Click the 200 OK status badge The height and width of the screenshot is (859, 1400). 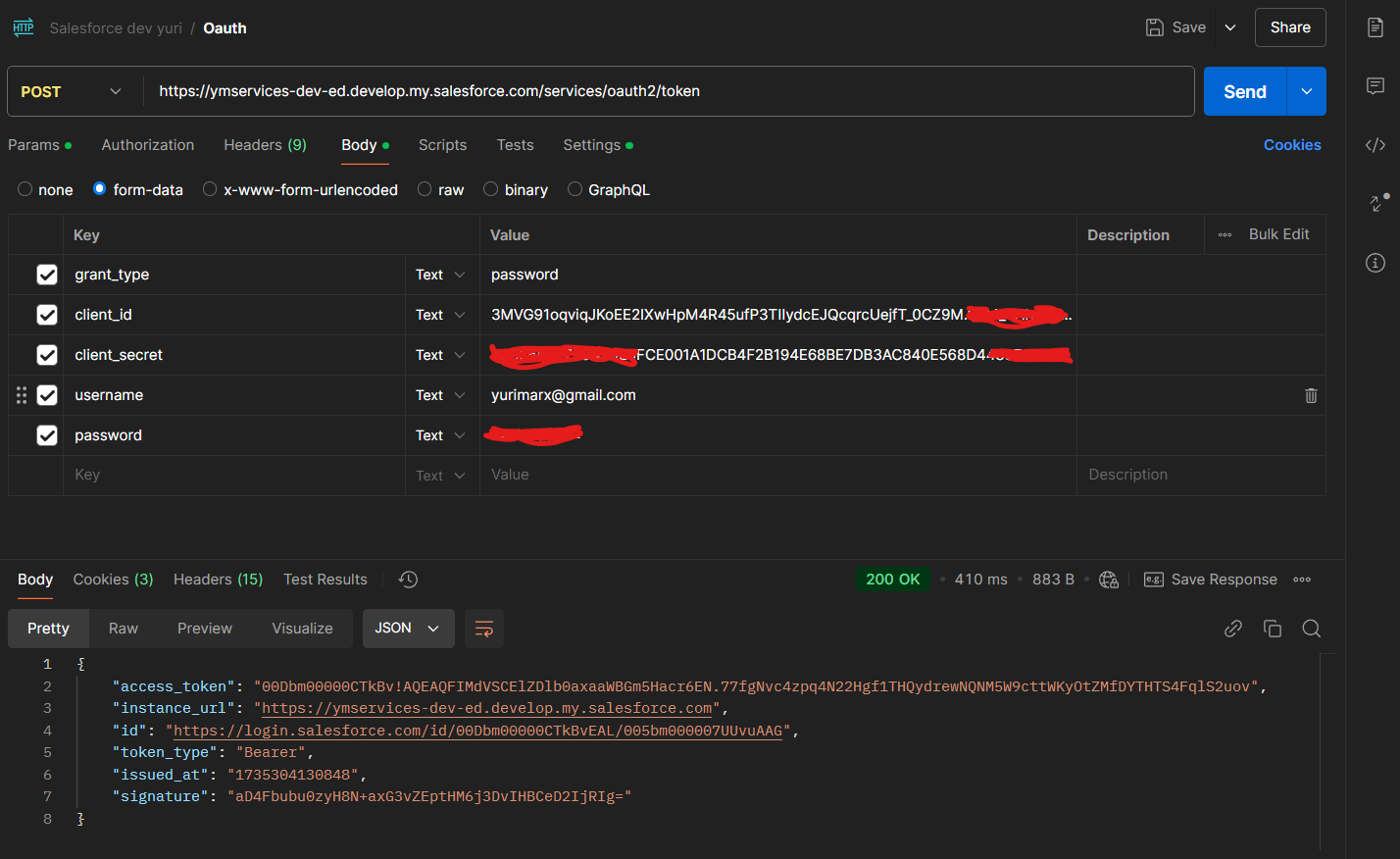click(x=893, y=580)
